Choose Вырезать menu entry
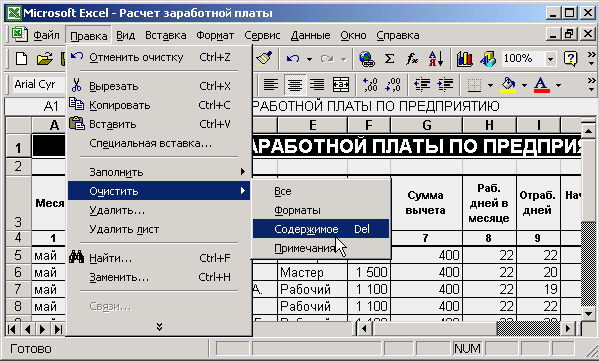Image resolution: width=599 pixels, height=361 pixels. [x=159, y=86]
